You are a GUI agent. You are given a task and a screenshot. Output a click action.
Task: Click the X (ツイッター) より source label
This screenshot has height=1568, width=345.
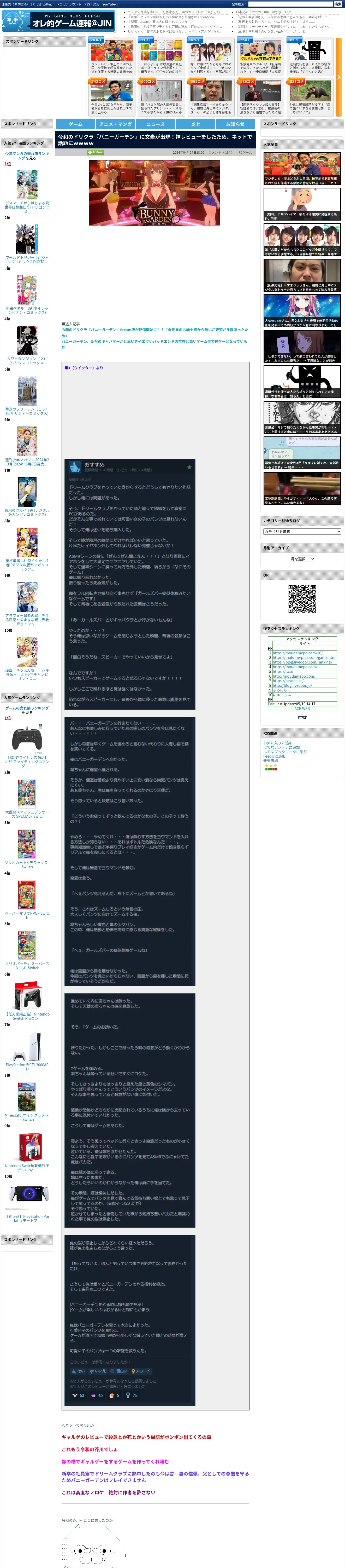[84, 368]
